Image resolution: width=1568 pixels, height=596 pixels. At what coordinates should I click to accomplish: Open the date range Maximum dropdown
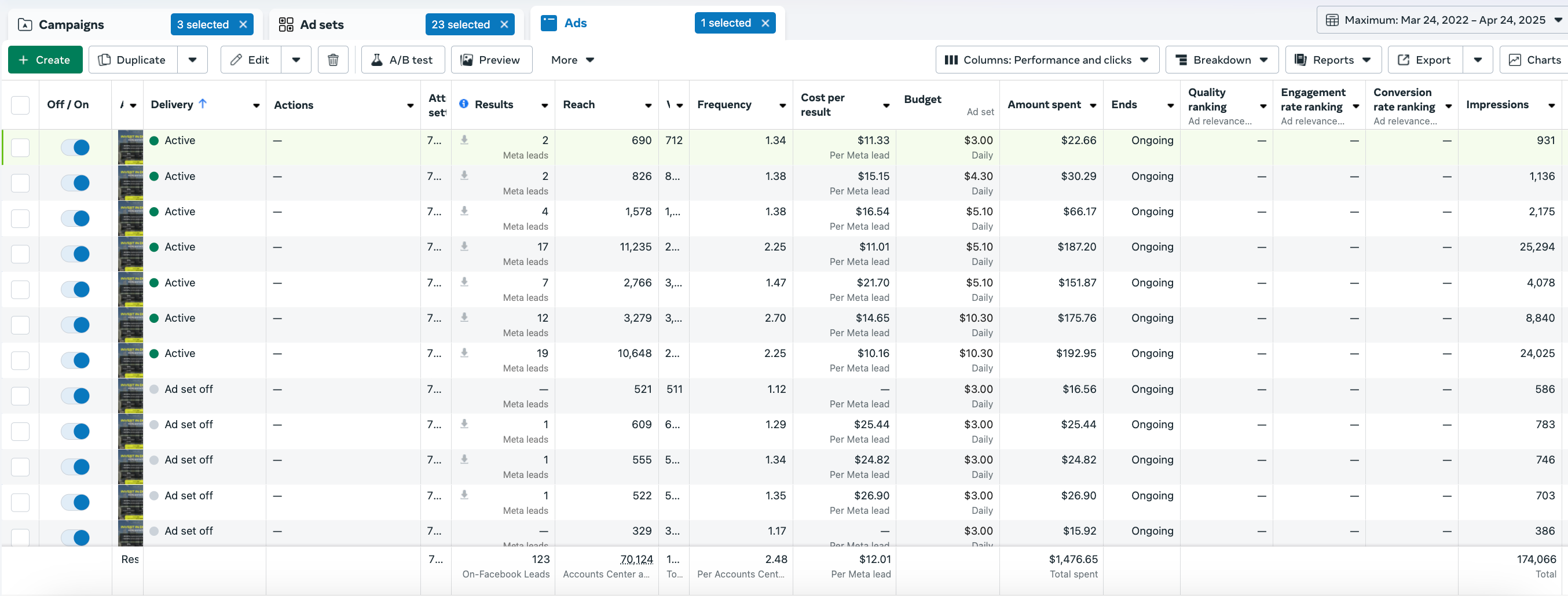tap(1443, 20)
